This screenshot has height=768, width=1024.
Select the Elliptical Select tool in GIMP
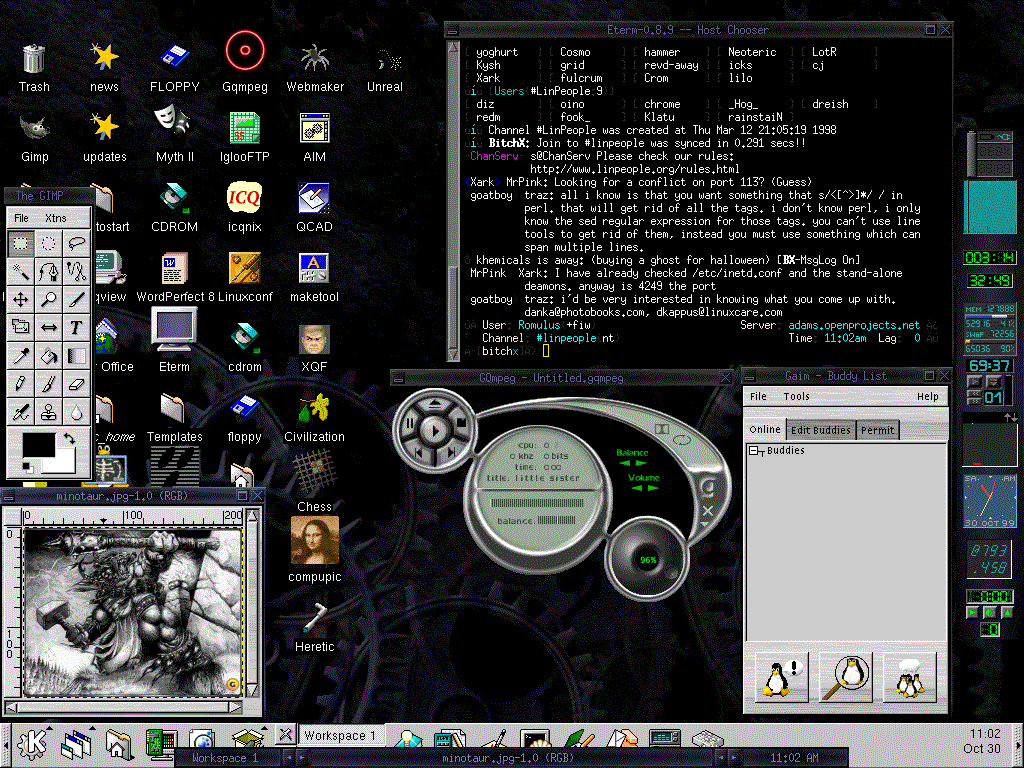click(48, 244)
